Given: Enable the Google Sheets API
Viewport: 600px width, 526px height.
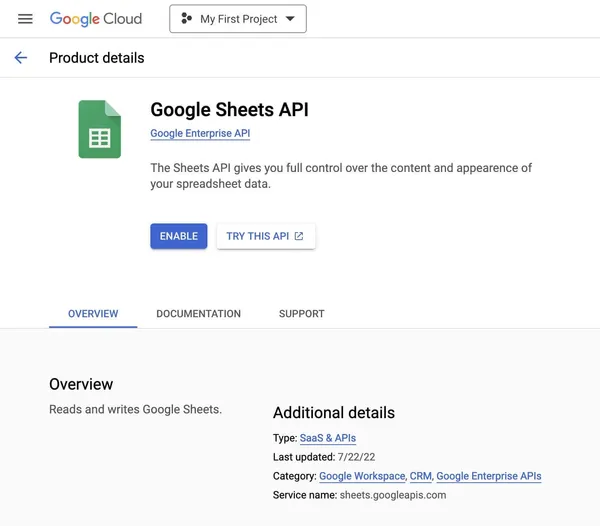Looking at the screenshot, I should click(179, 236).
